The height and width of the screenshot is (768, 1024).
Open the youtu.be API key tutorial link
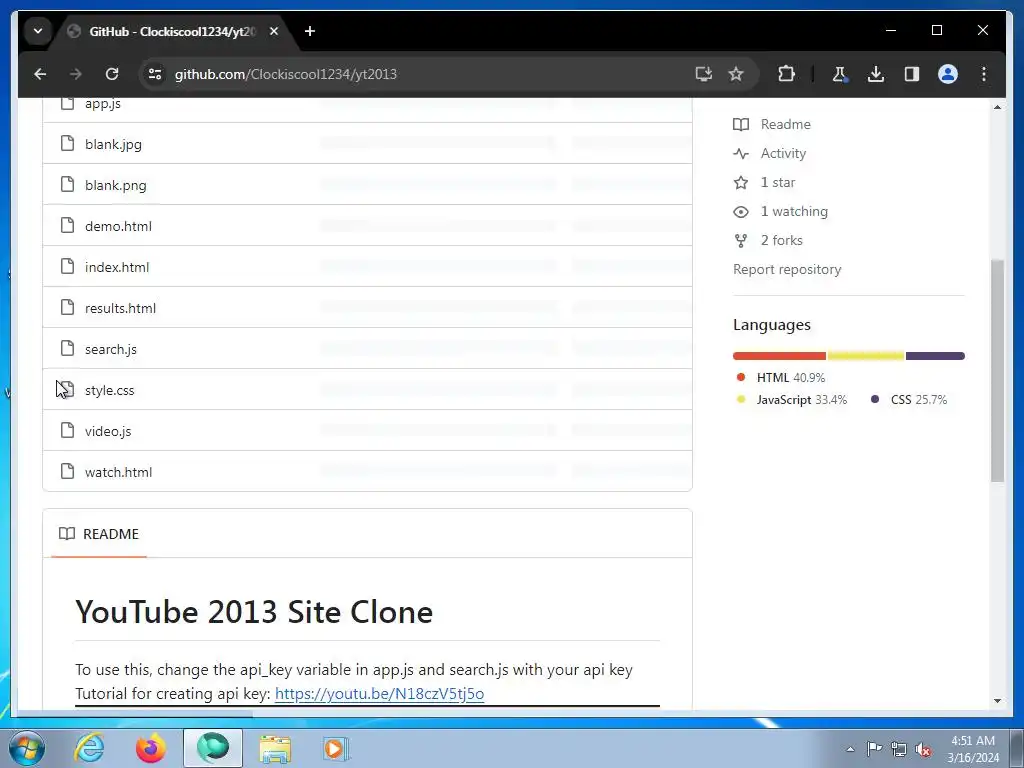(379, 694)
